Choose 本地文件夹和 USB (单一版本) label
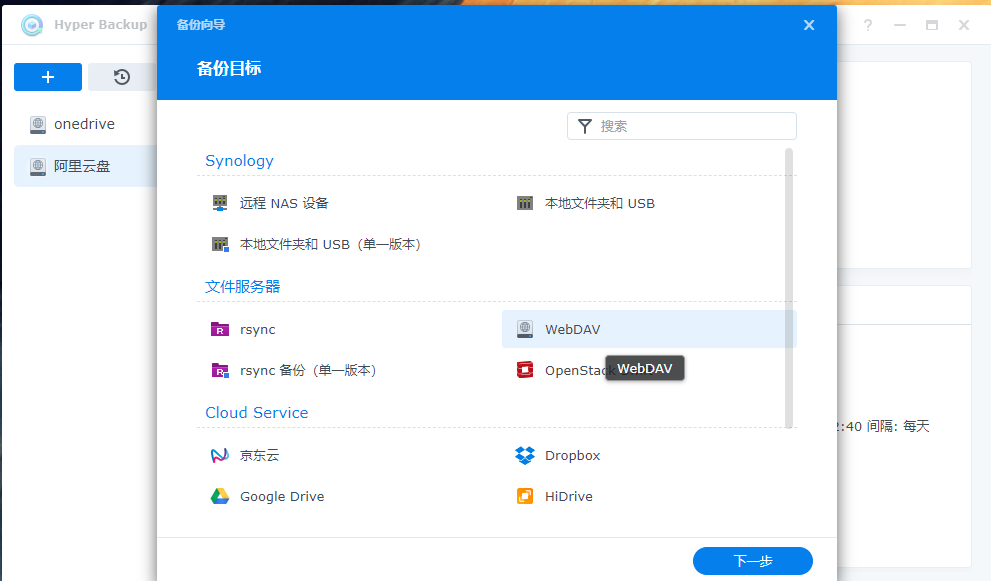Viewport: 991px width, 581px height. (x=331, y=244)
